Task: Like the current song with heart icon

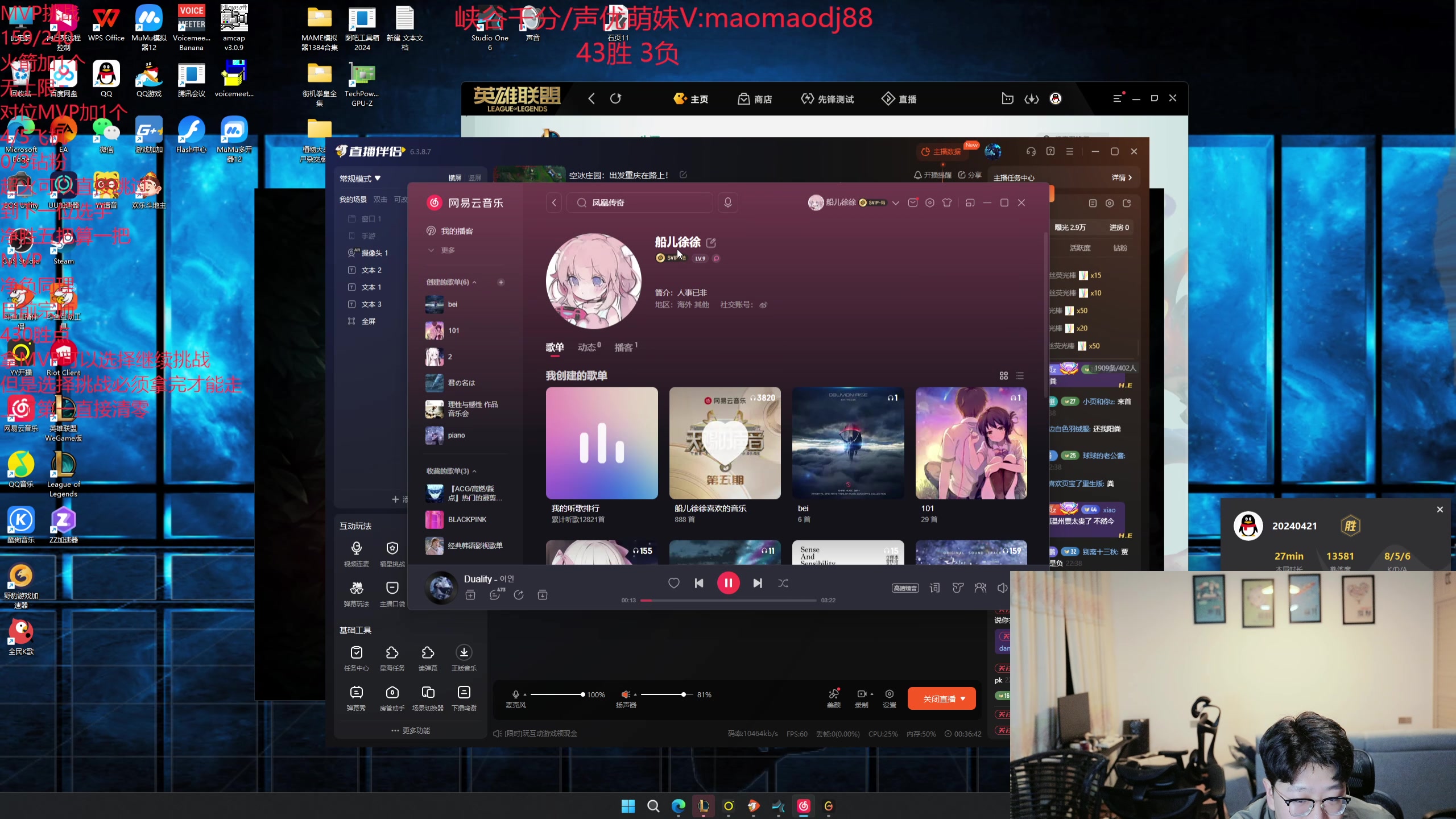Action: (x=674, y=583)
